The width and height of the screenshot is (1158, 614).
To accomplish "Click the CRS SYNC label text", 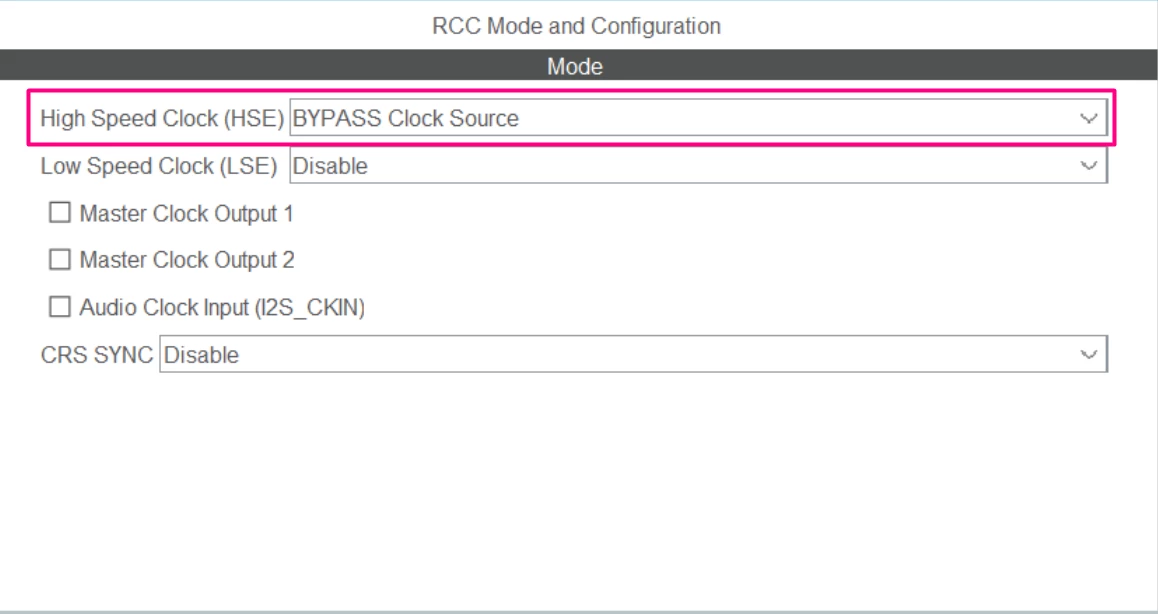I will click(x=97, y=355).
